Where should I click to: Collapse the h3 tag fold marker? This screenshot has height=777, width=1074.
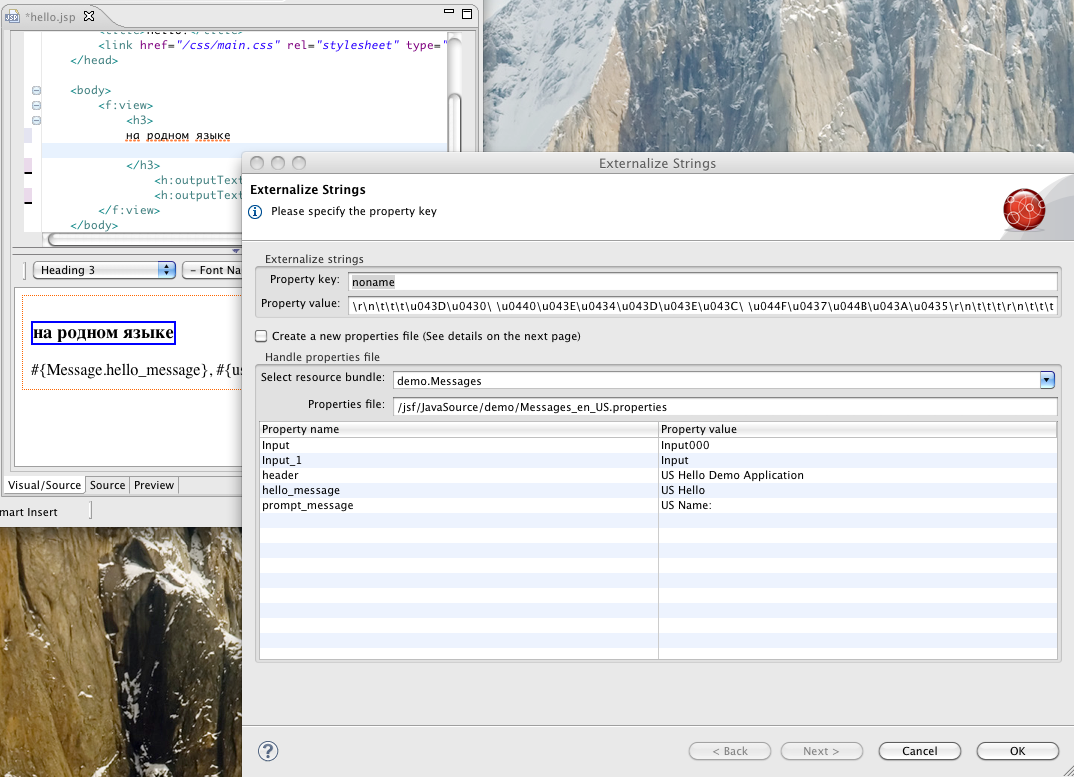pos(37,120)
